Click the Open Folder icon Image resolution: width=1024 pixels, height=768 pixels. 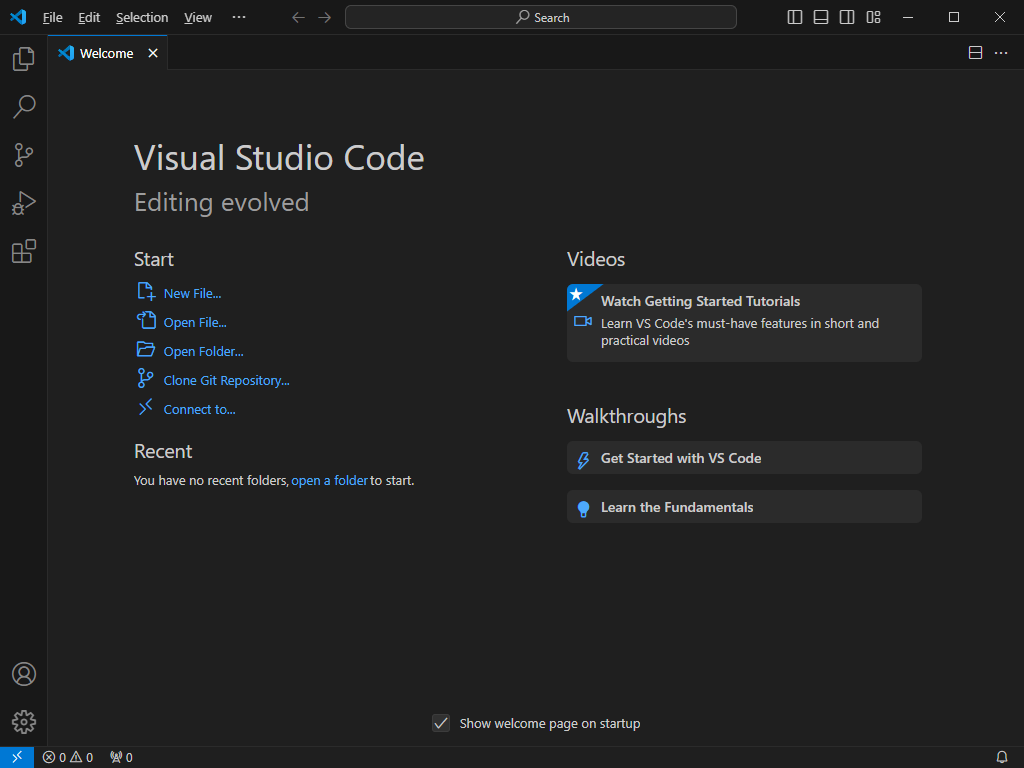146,349
